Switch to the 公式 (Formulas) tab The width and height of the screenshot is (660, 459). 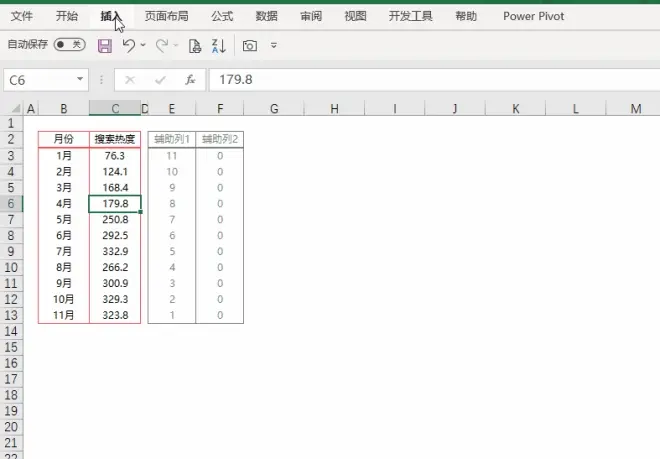pyautogui.click(x=222, y=16)
